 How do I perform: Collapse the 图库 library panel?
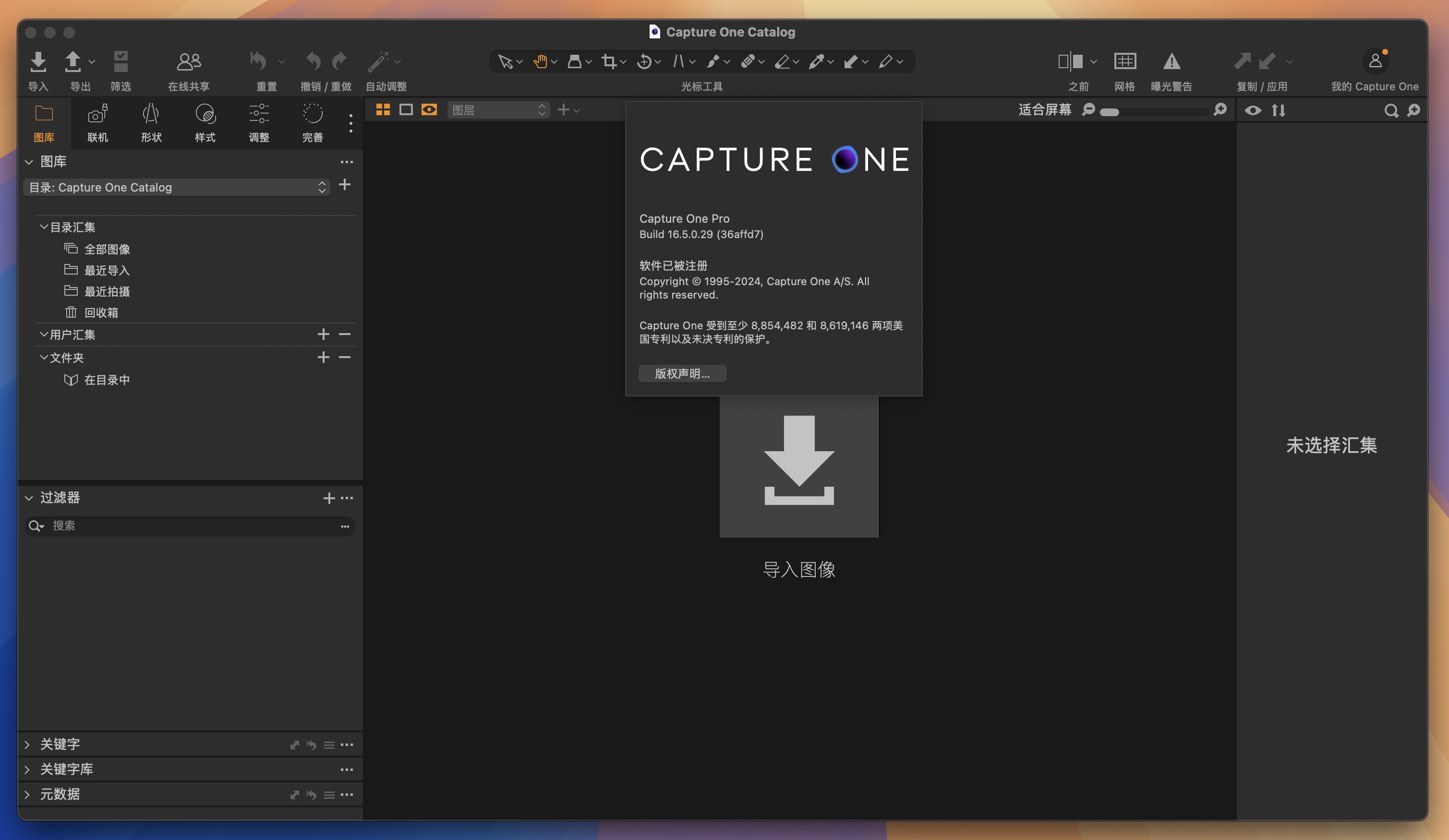29,162
